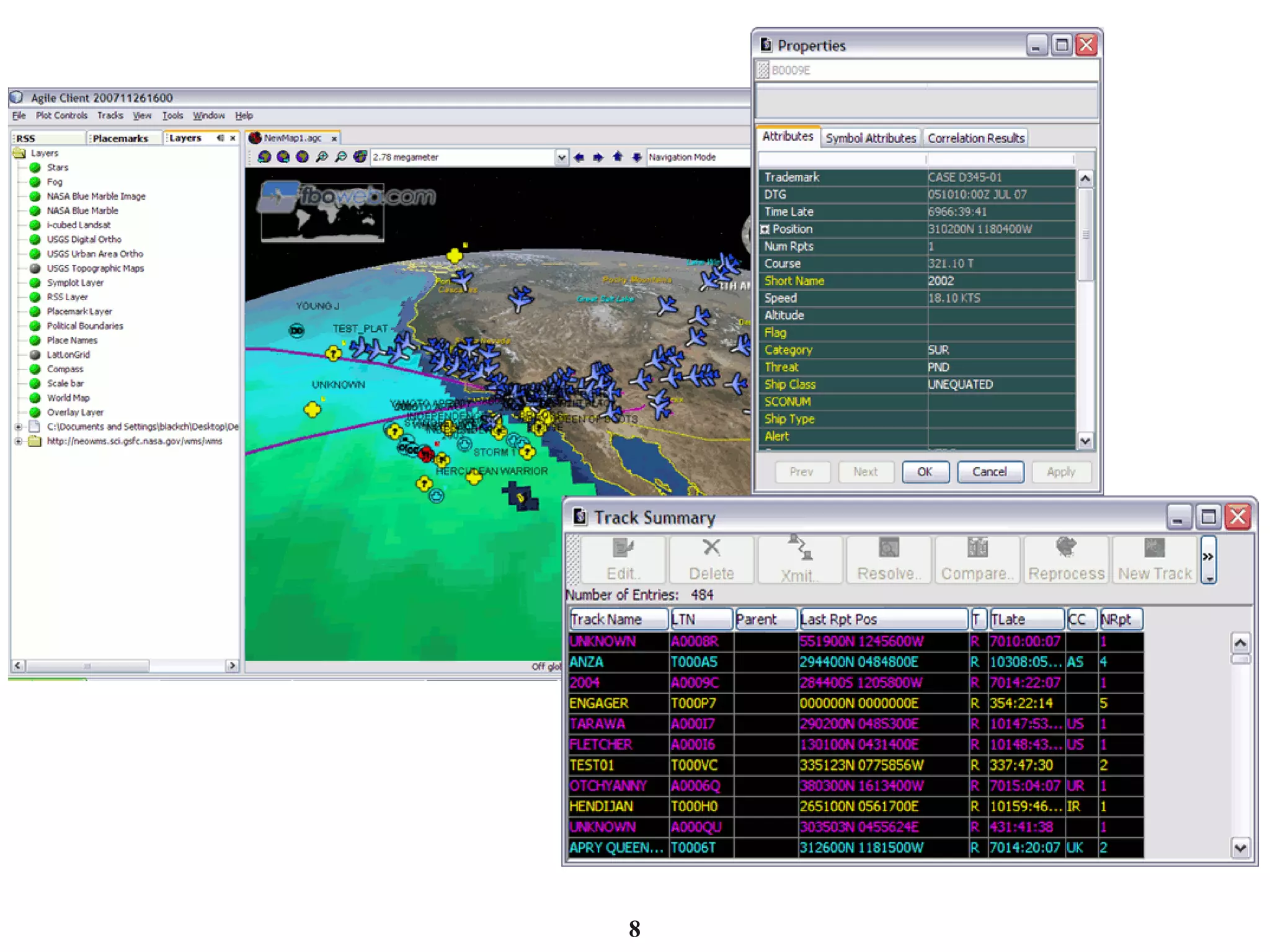
Task: Switch to the Symbol Attributes tab
Action: tap(871, 138)
